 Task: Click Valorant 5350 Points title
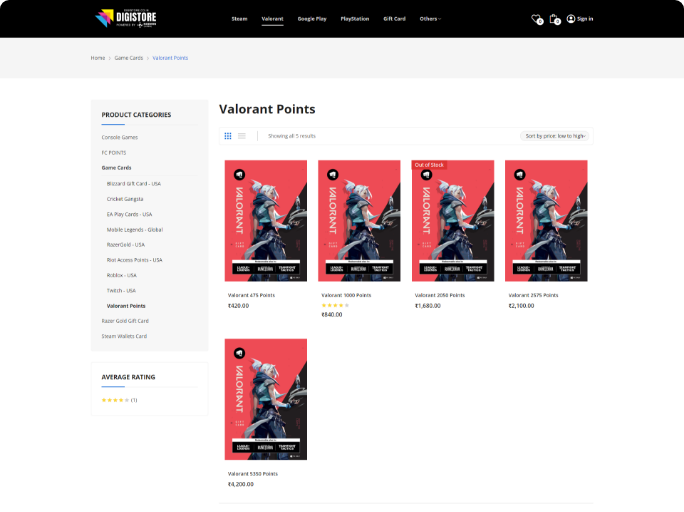coord(253,474)
